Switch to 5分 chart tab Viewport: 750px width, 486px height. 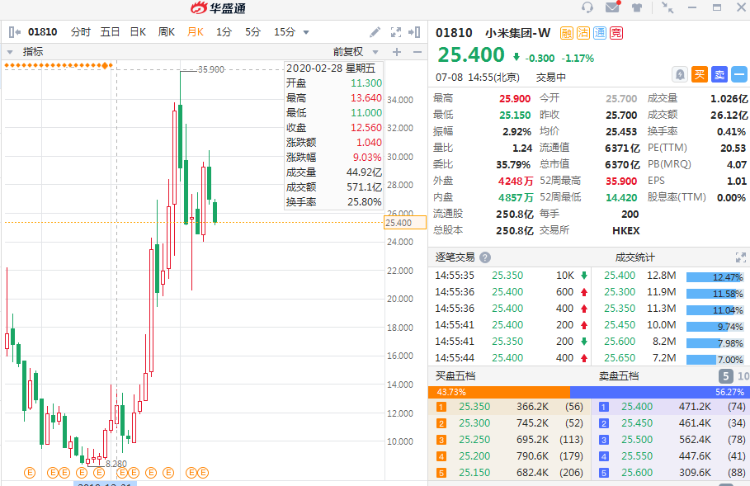[x=253, y=32]
